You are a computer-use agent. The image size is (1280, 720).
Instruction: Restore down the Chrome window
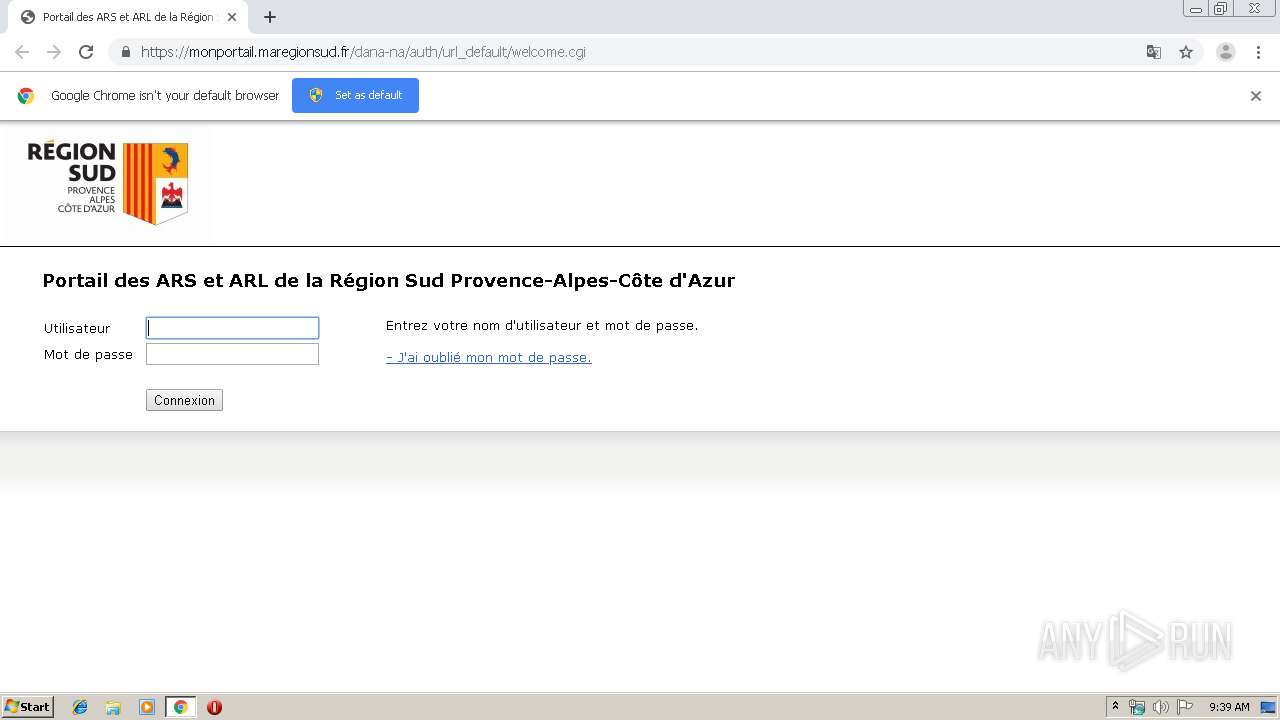click(1221, 9)
